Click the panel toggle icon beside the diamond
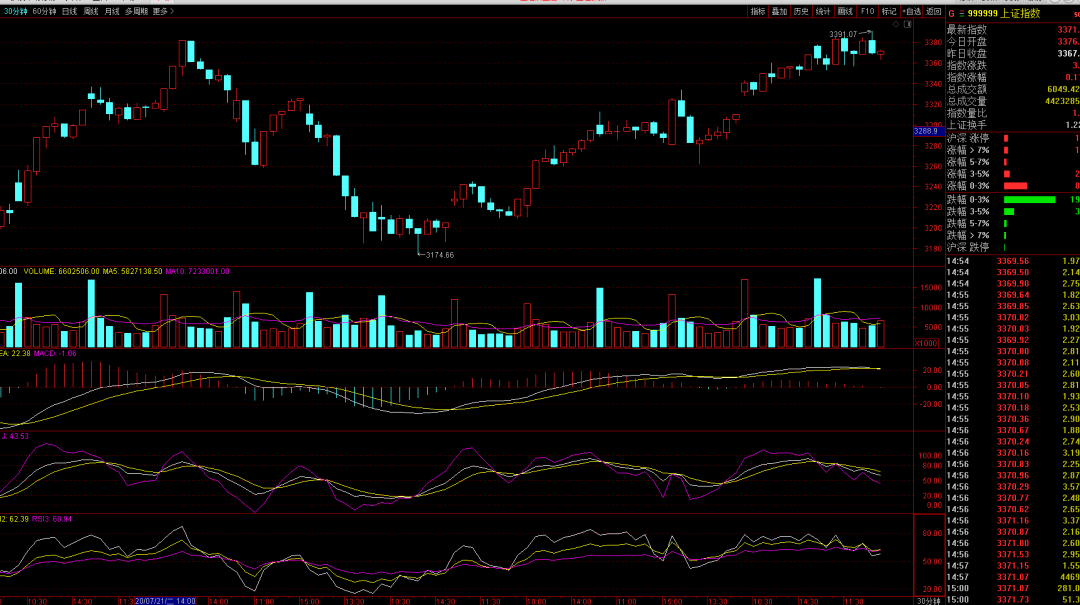 click(x=908, y=24)
